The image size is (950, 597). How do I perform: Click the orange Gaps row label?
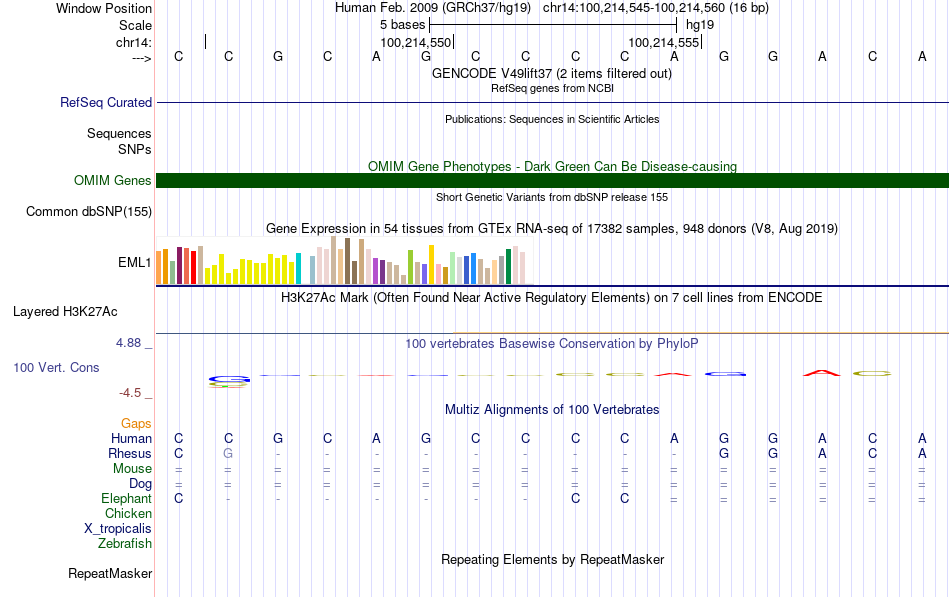(136, 423)
